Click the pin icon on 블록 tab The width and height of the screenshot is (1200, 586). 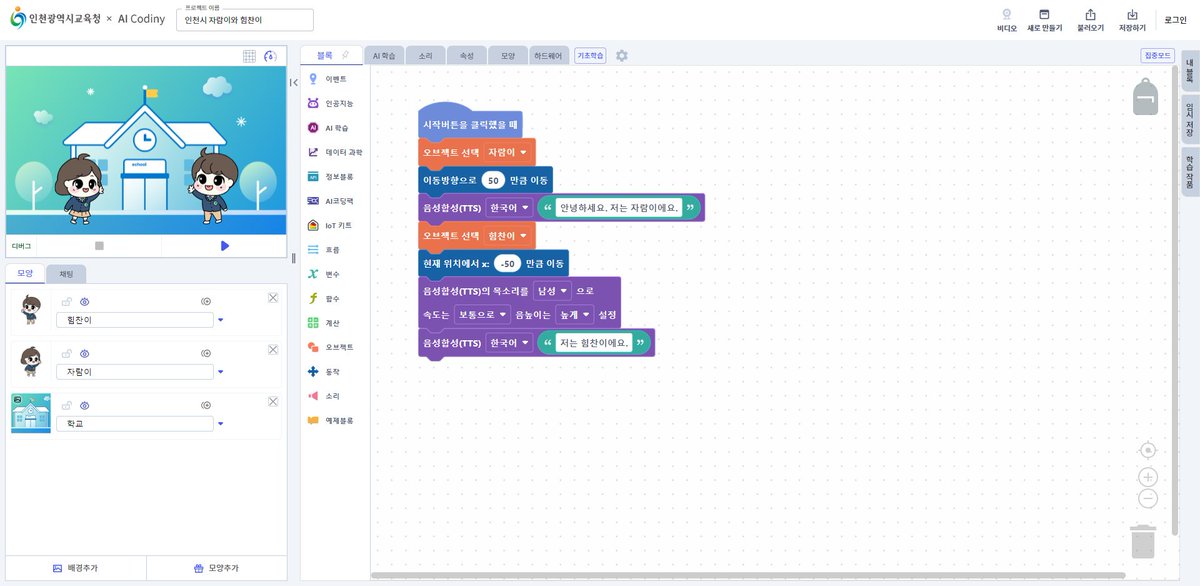click(346, 55)
